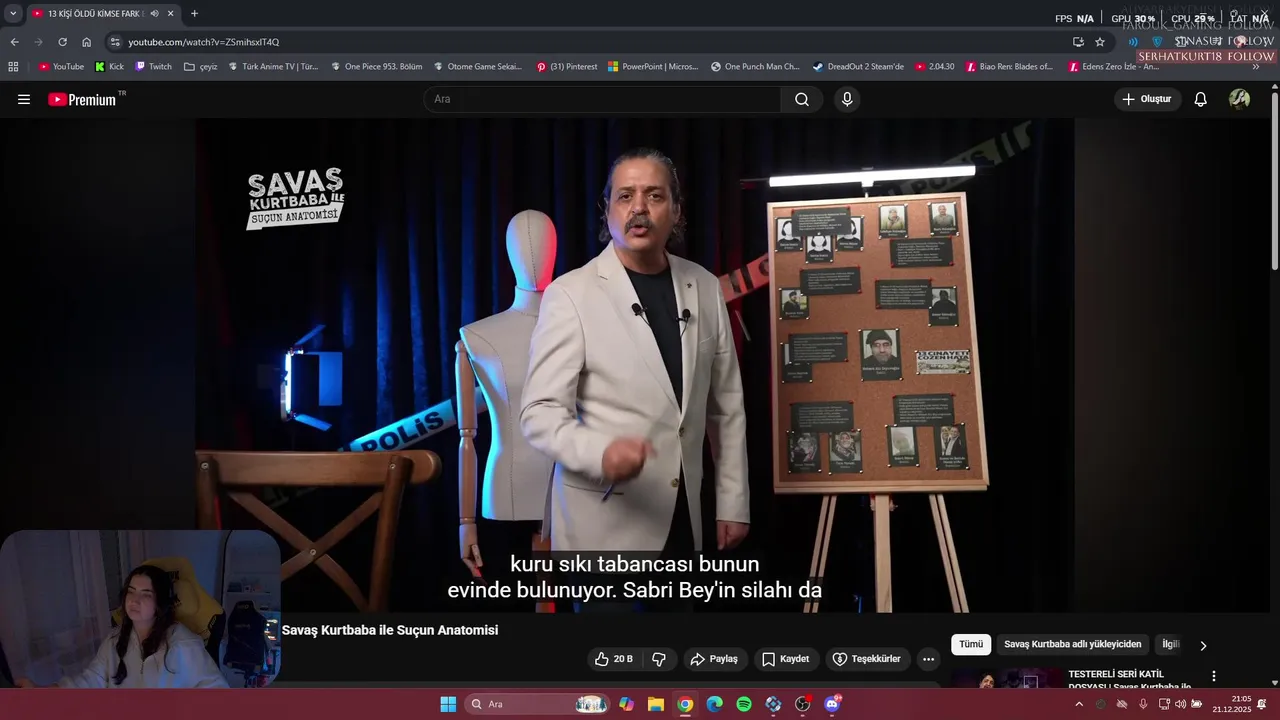
Task: Click the Oluştur create button
Action: (1147, 99)
